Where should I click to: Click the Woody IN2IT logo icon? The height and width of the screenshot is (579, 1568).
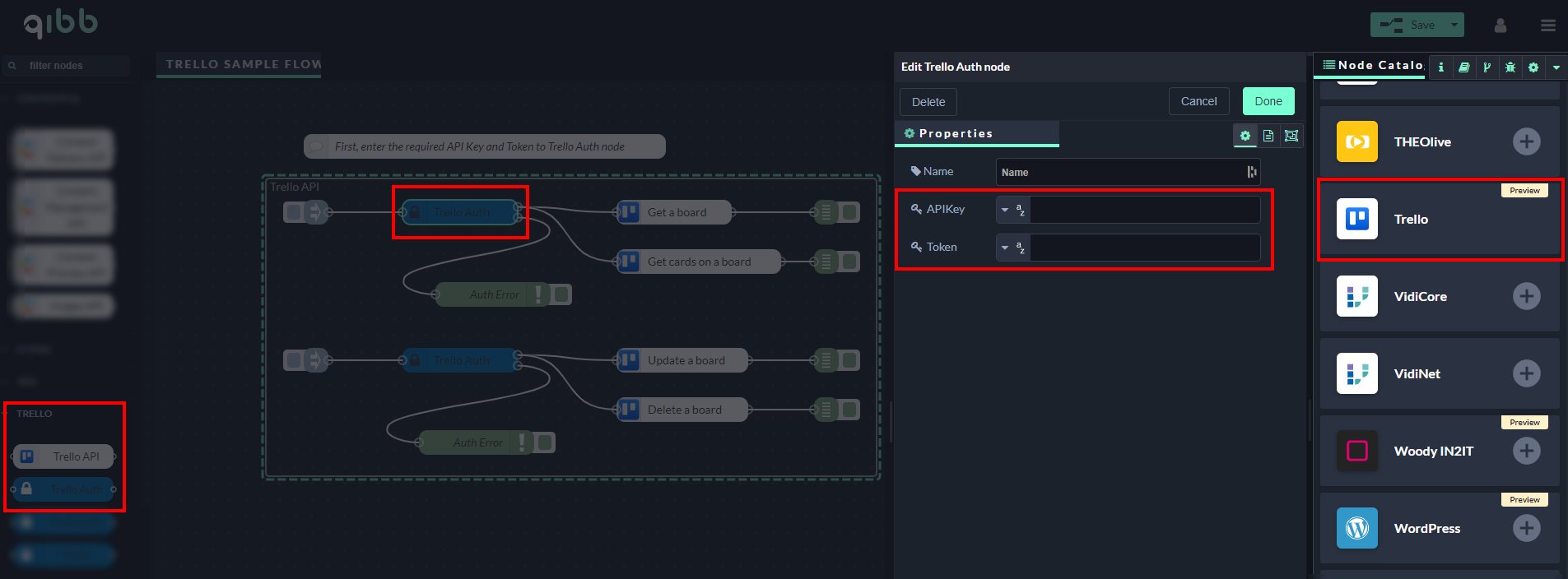coord(1356,451)
